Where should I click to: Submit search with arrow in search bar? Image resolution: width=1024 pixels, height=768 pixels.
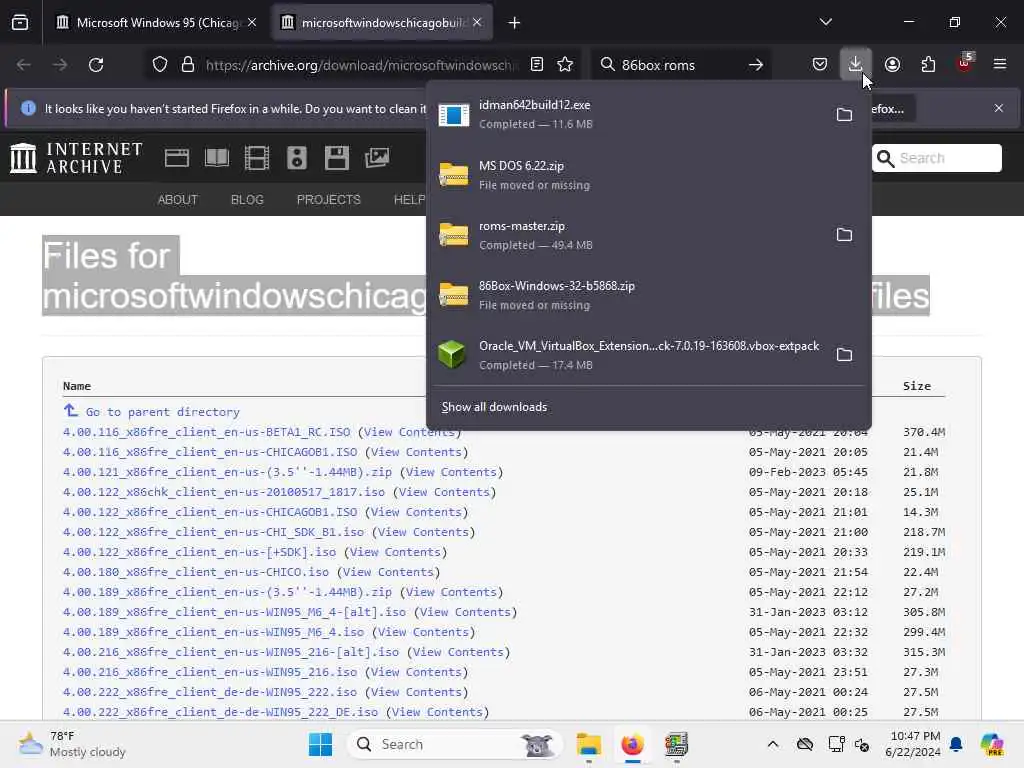point(756,65)
